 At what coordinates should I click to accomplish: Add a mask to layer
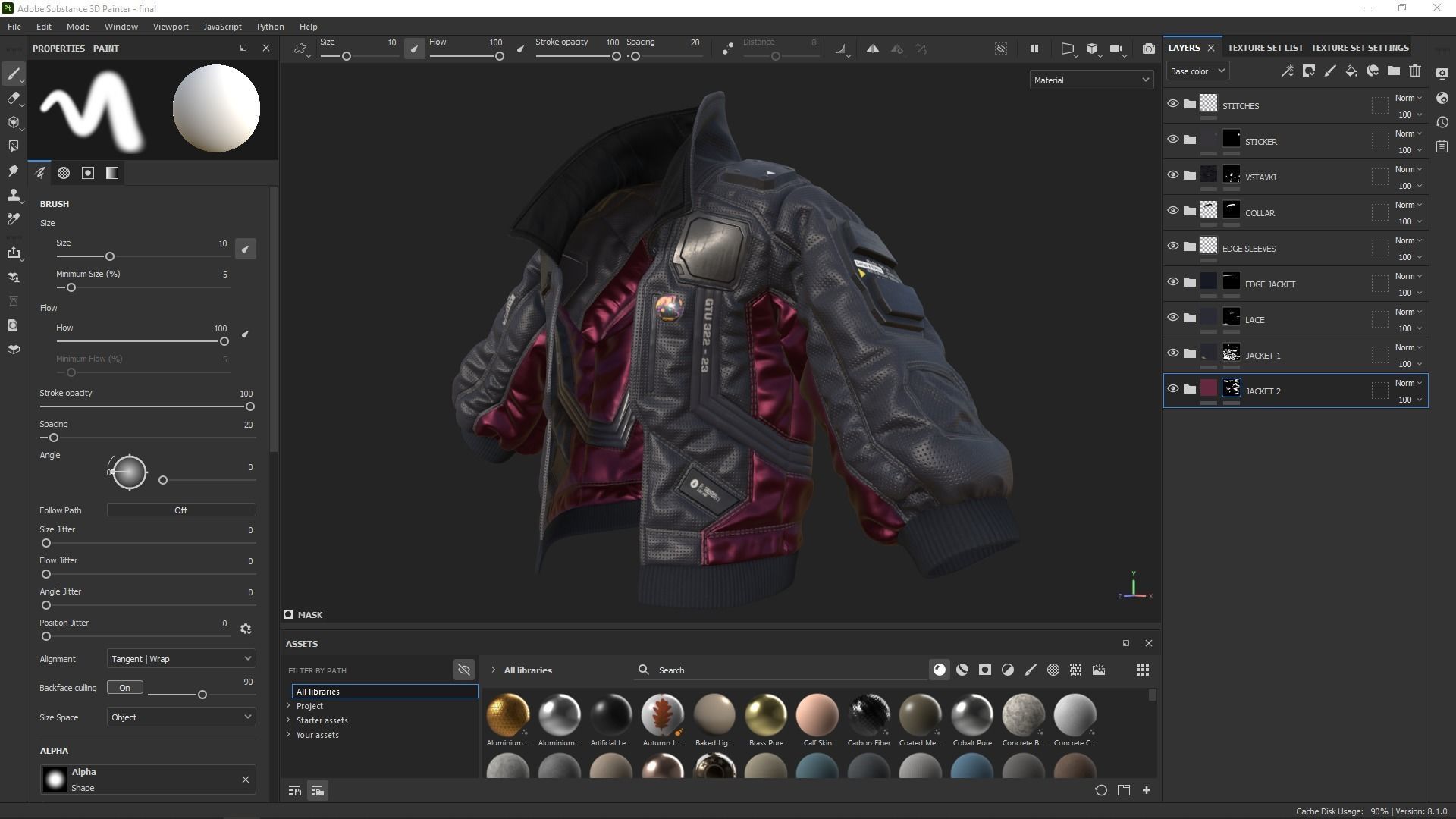pyautogui.click(x=1309, y=71)
